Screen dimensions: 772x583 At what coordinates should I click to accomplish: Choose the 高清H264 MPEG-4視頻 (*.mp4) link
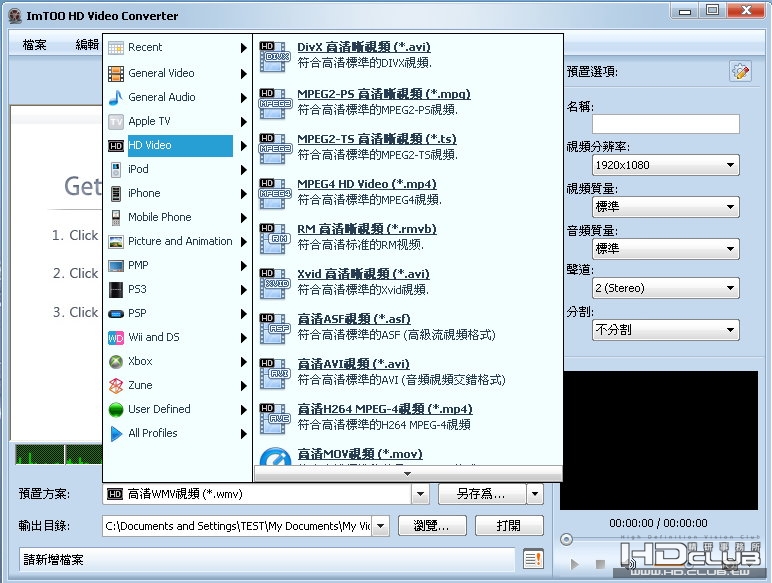tap(385, 409)
